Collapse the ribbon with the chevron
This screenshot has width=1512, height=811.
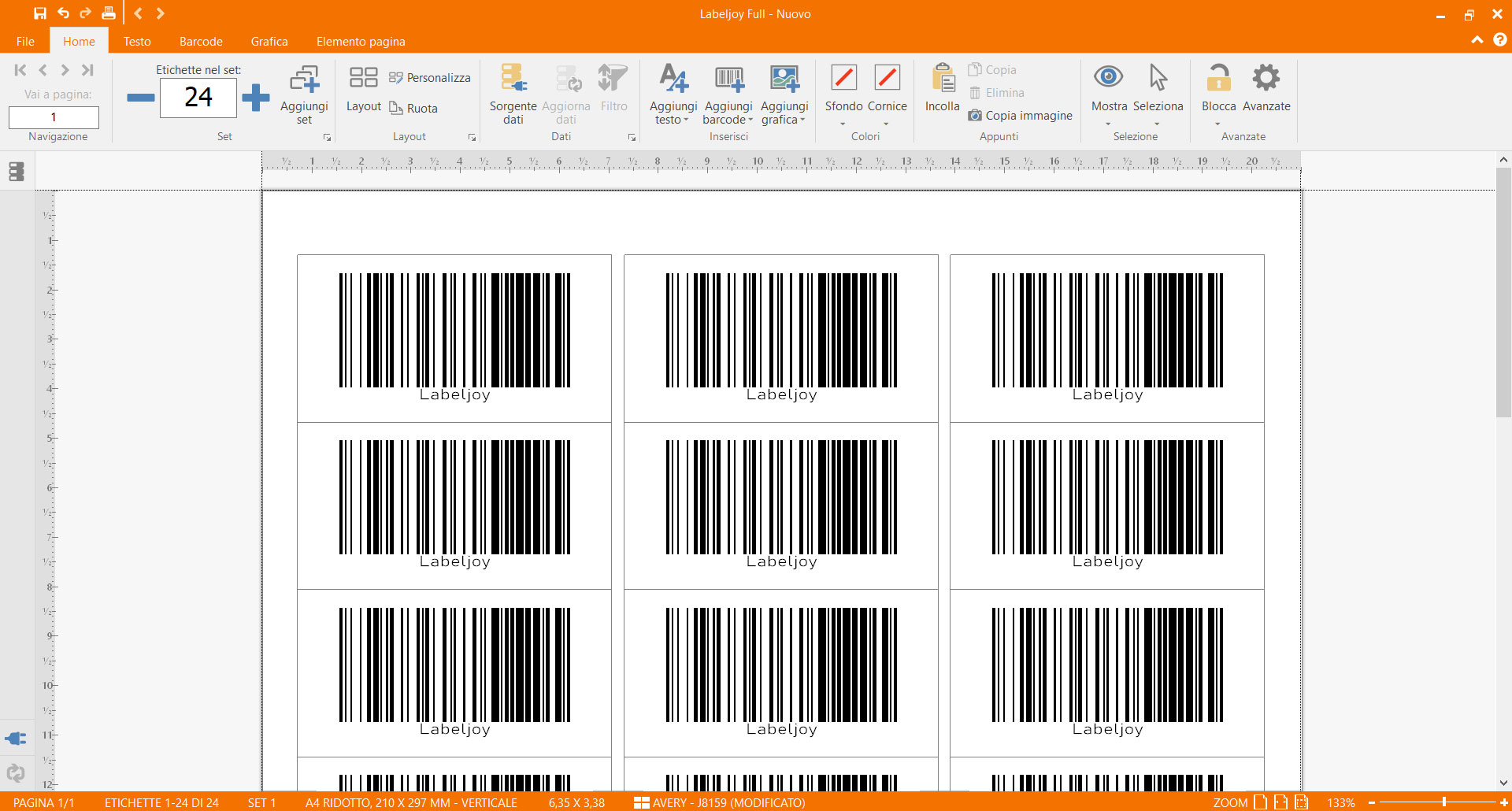(1477, 40)
